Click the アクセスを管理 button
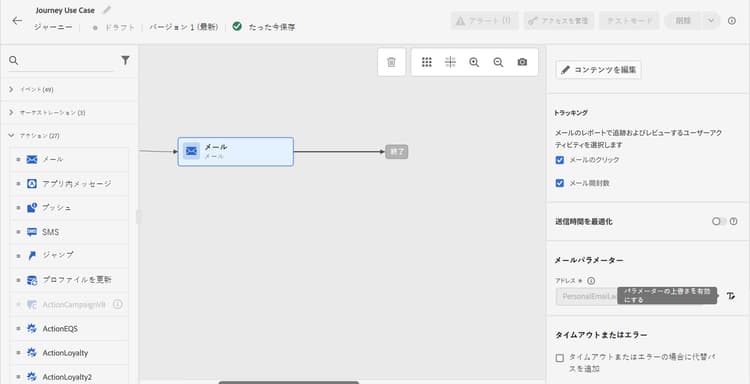Viewport: 750px width, 384px height. pyautogui.click(x=559, y=21)
